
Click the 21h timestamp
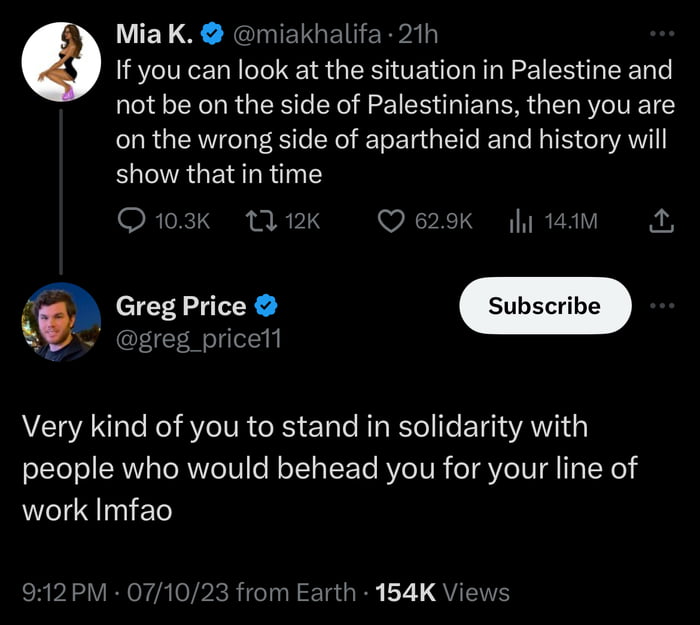point(418,36)
